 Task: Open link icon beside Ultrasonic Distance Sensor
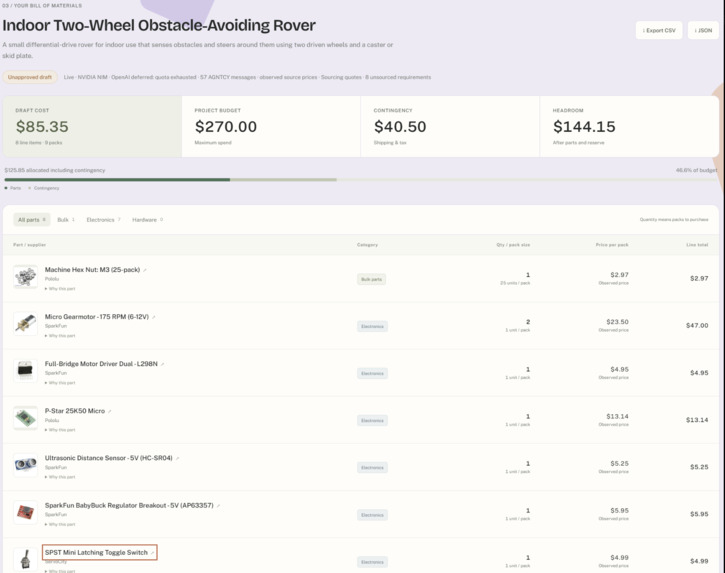[x=177, y=459]
